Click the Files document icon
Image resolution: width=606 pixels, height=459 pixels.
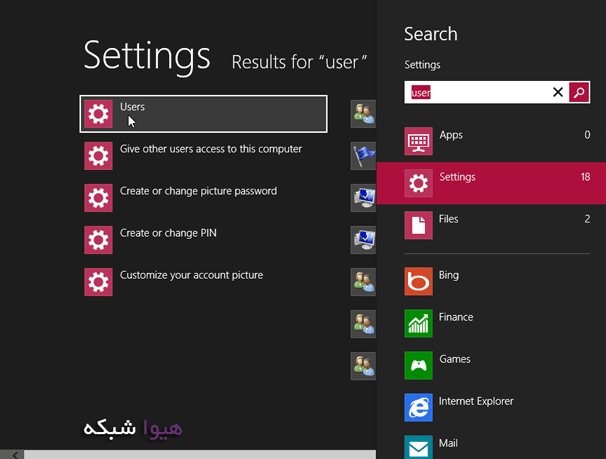[x=418, y=225]
